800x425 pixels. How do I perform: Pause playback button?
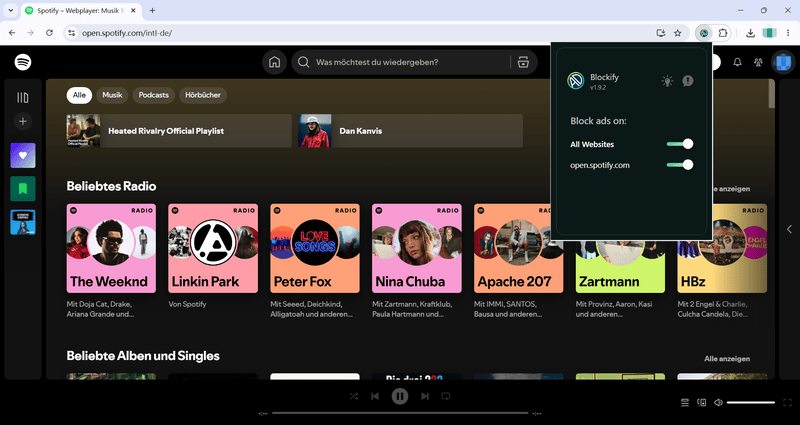click(400, 396)
